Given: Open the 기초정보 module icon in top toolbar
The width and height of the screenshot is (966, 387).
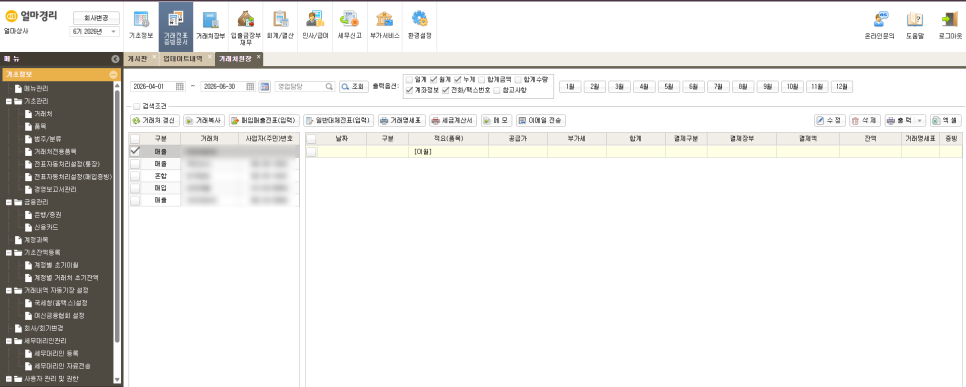Looking at the screenshot, I should pyautogui.click(x=140, y=25).
